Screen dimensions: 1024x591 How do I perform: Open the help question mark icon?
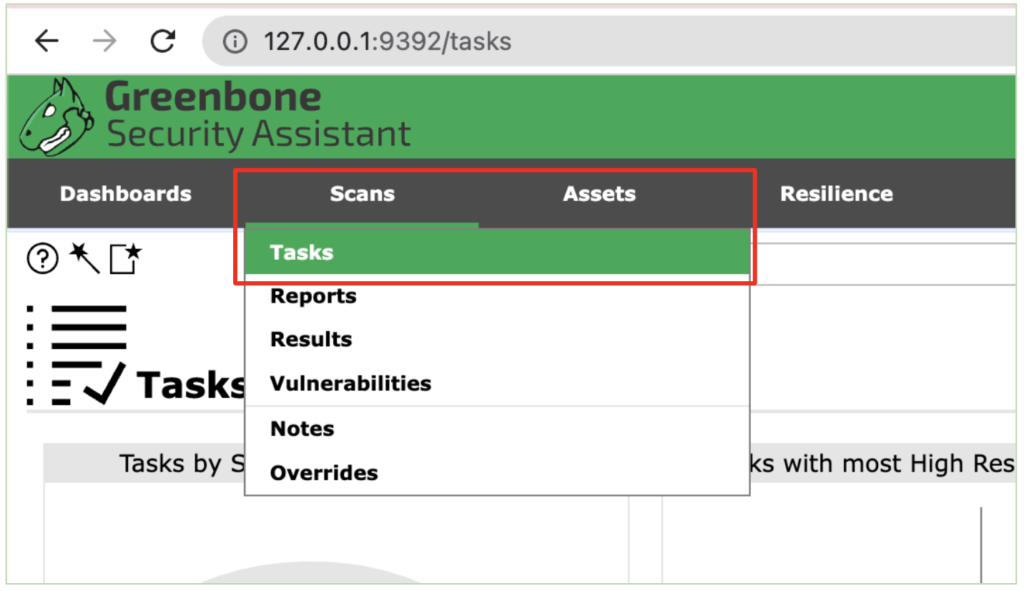pyautogui.click(x=42, y=259)
